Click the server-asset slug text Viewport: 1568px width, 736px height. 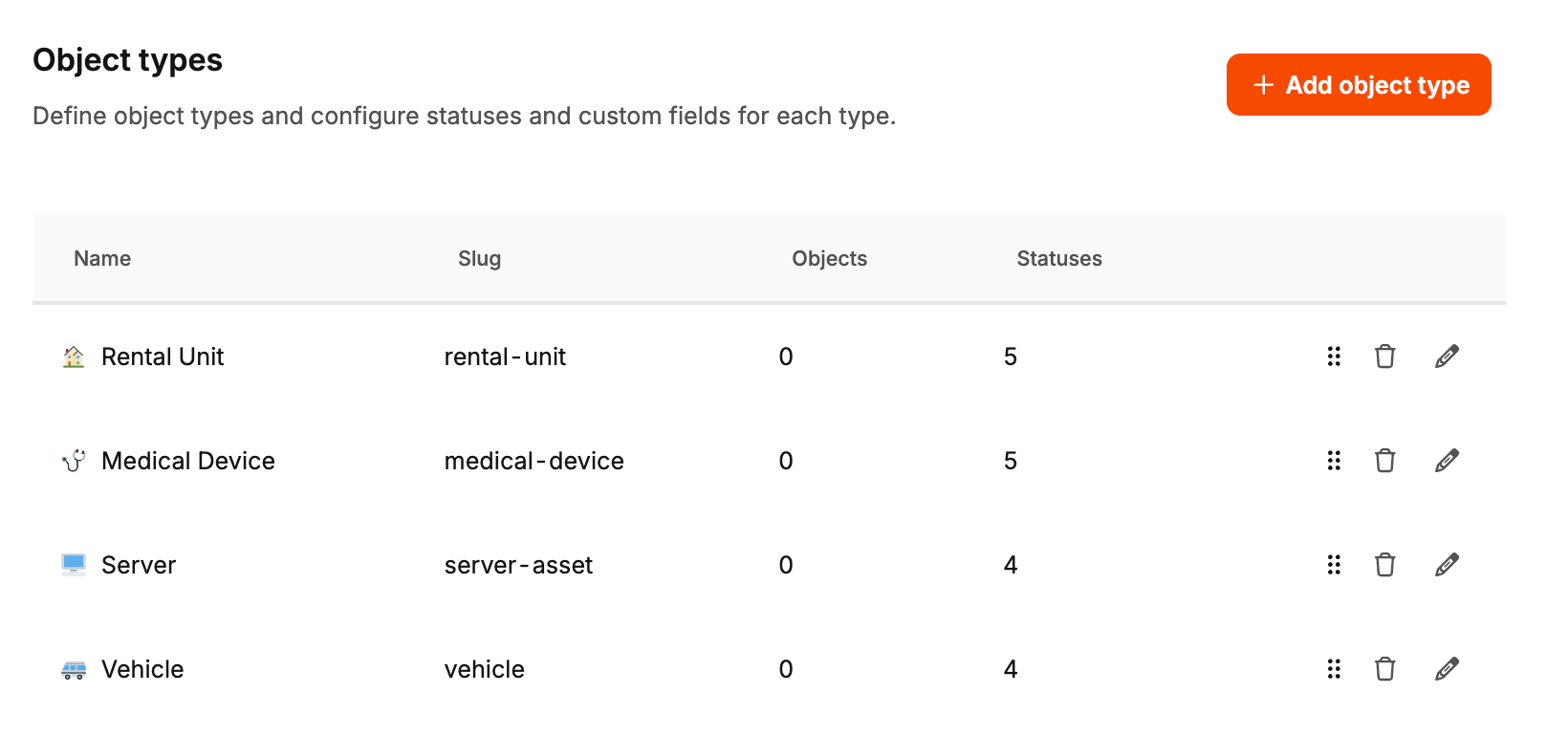518,565
